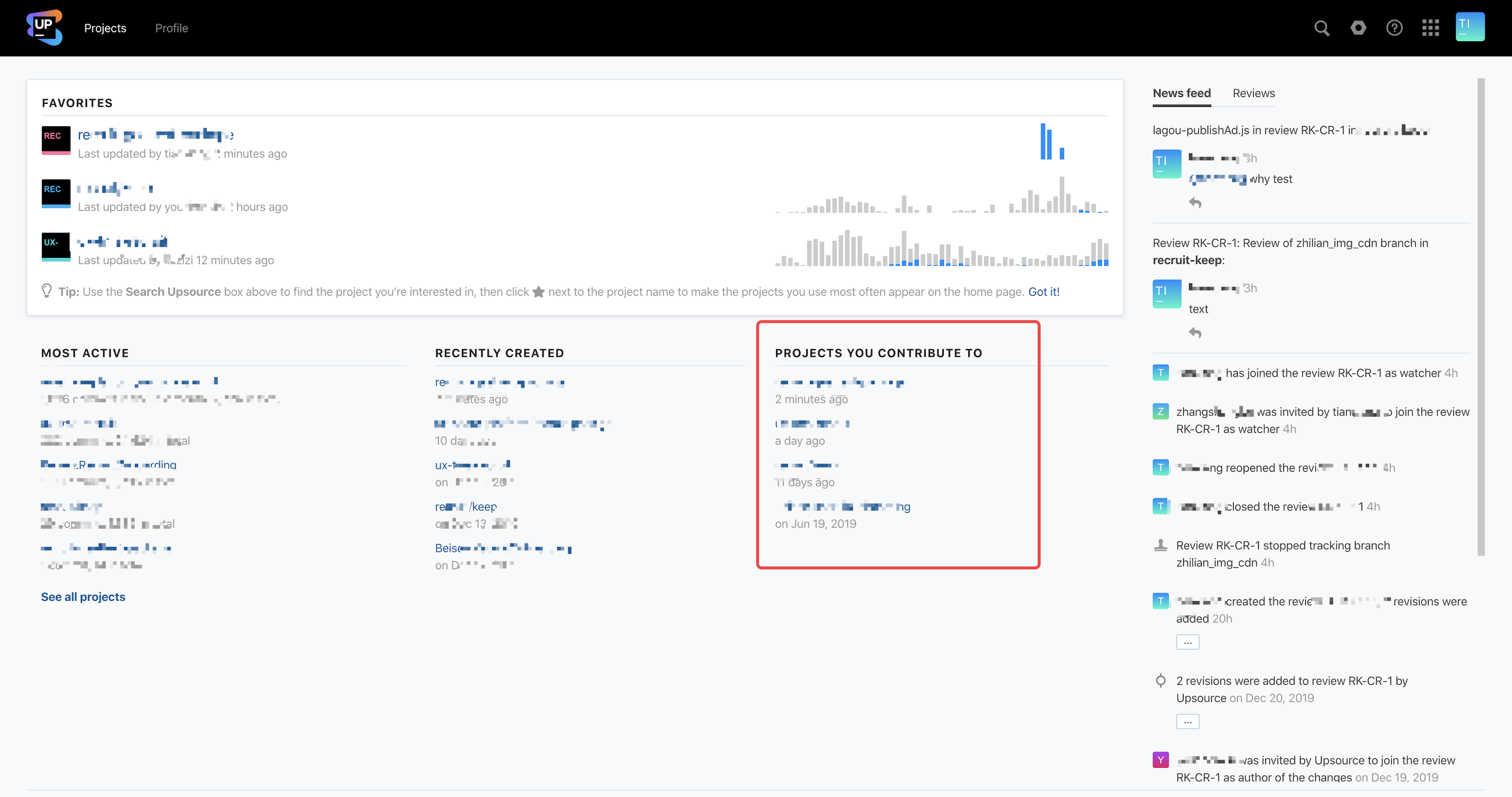Click MOST ACTIVE section heading
Viewport: 1512px width, 797px height.
tap(85, 353)
